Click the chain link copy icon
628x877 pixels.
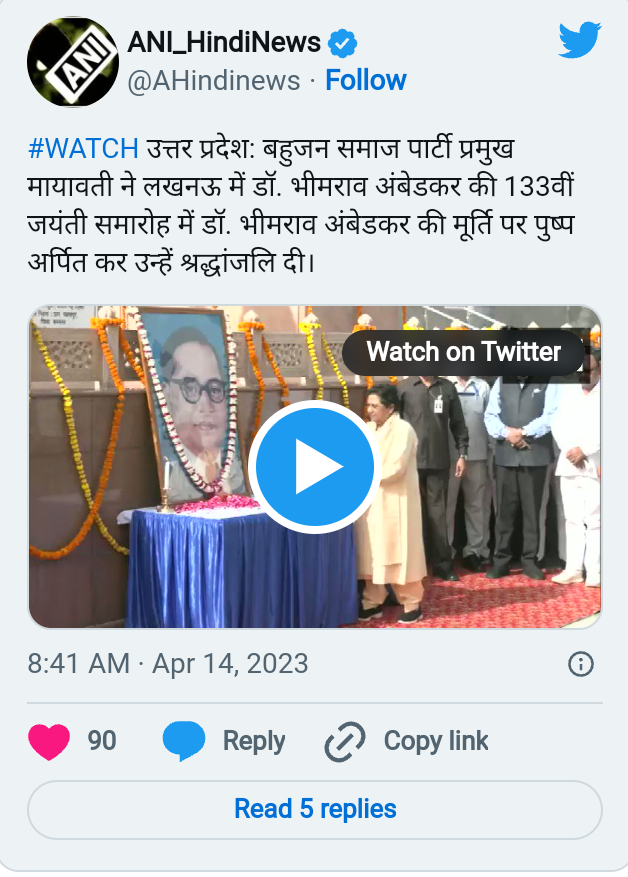[345, 742]
